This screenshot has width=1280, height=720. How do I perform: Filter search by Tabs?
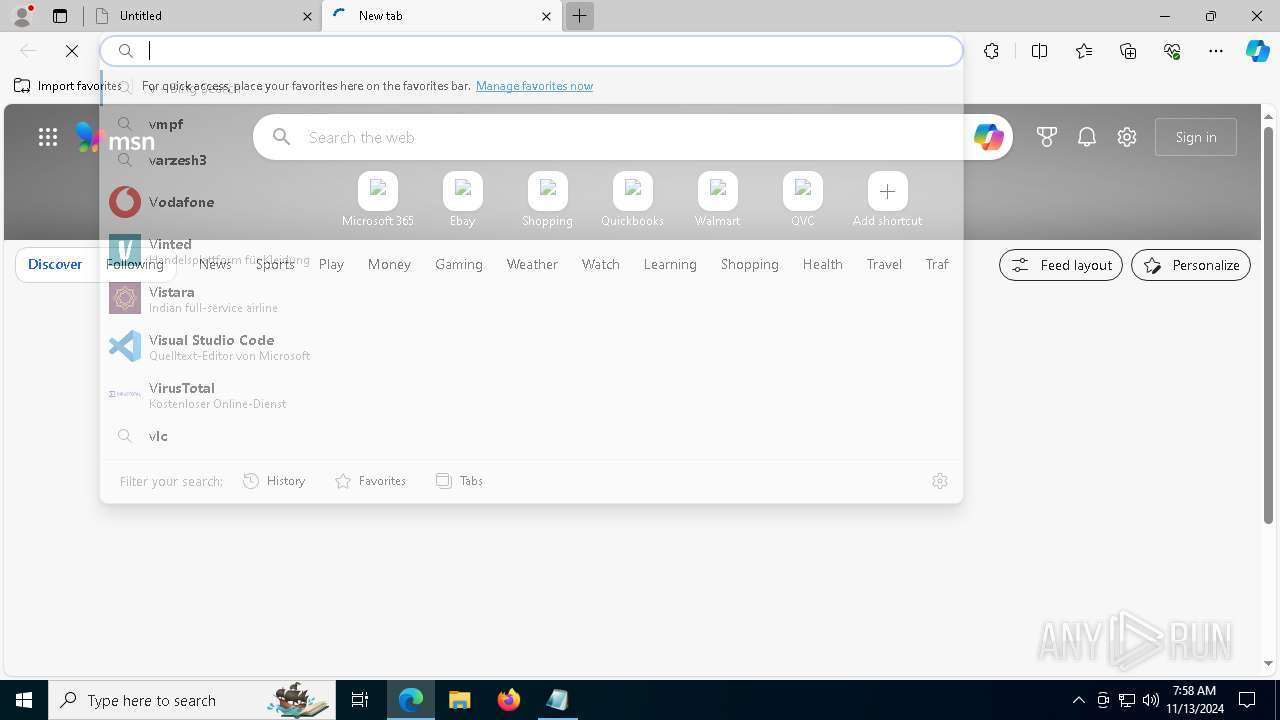[460, 481]
